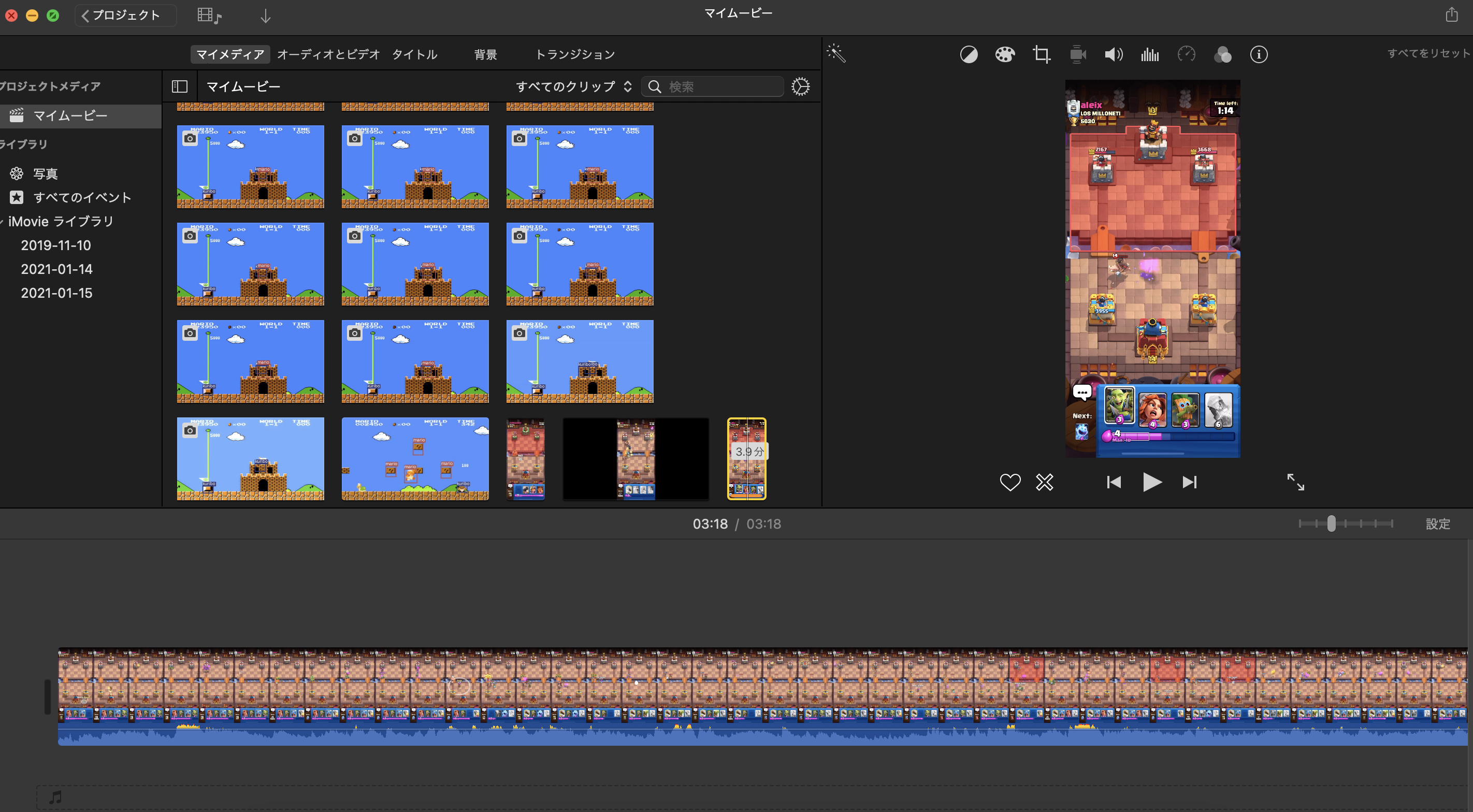
Task: Click the audio waveform in timeline clip
Action: pyautogui.click(x=763, y=734)
